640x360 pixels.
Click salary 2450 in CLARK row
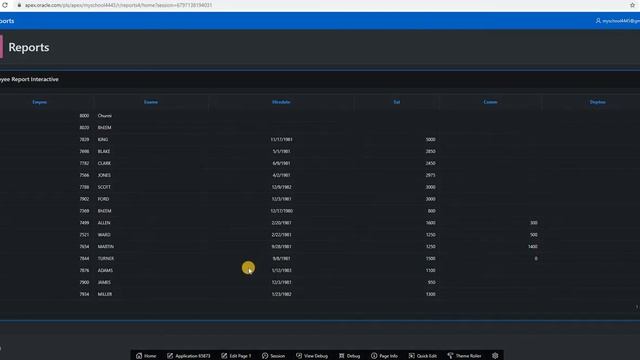pos(430,163)
